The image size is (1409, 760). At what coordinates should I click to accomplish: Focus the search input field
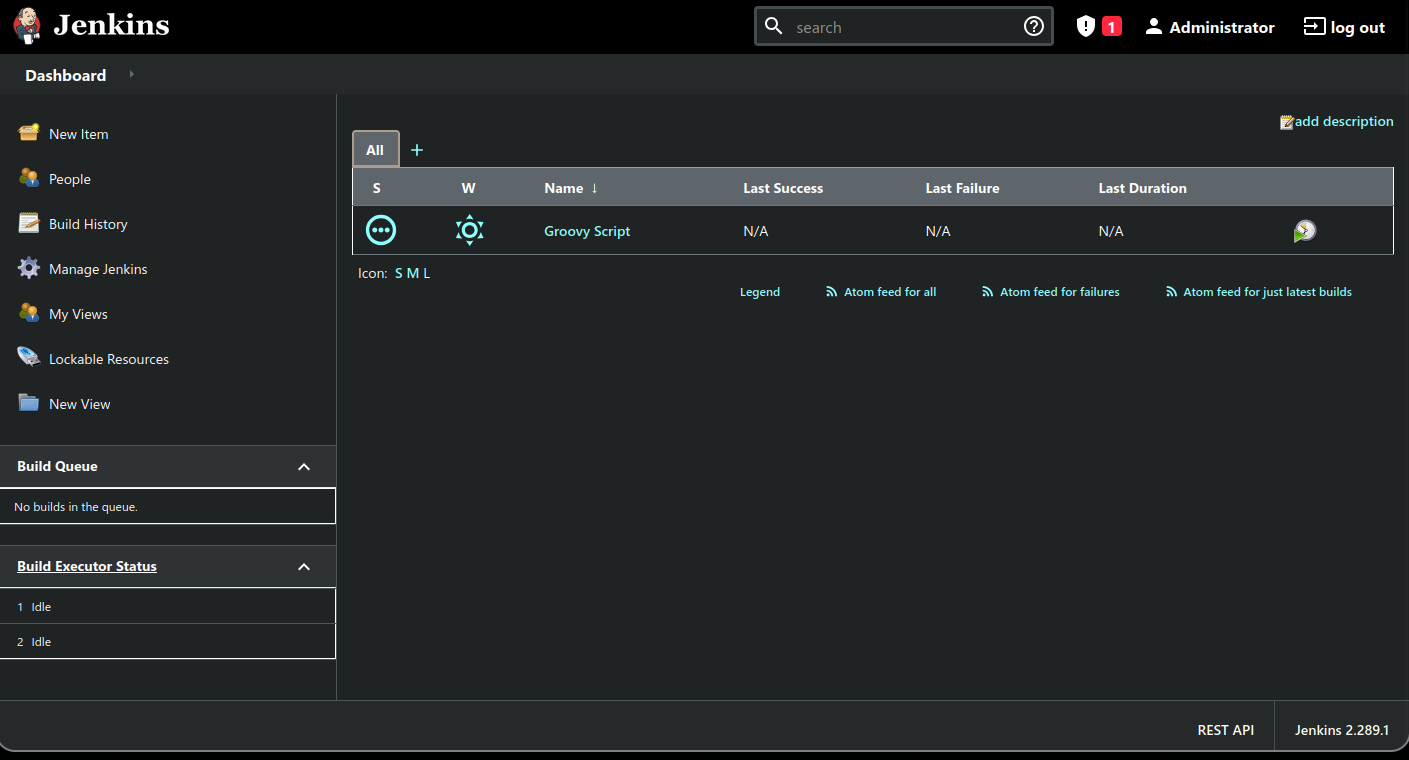[904, 27]
